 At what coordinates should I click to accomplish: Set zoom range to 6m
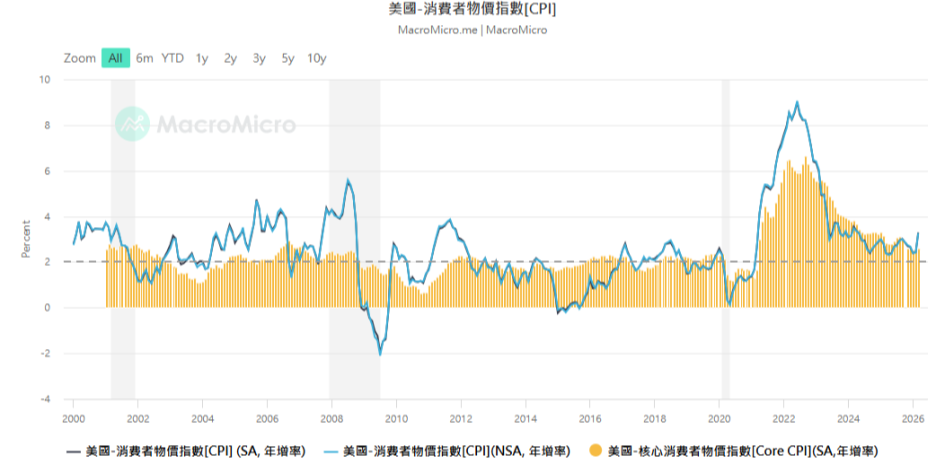[145, 58]
